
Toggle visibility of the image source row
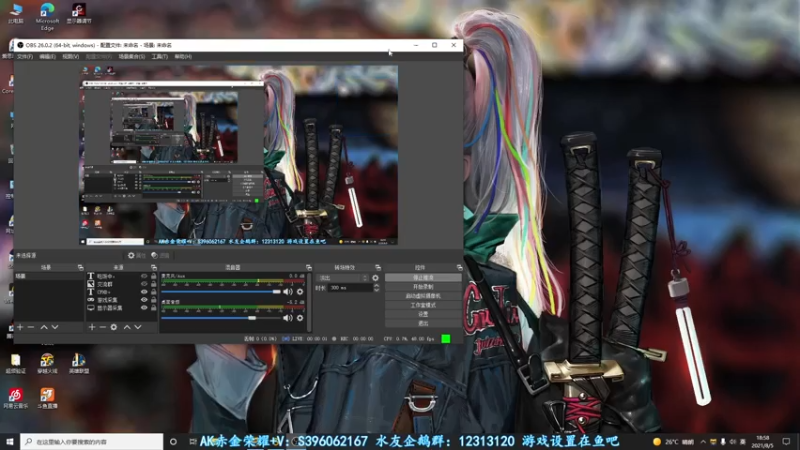(x=144, y=284)
